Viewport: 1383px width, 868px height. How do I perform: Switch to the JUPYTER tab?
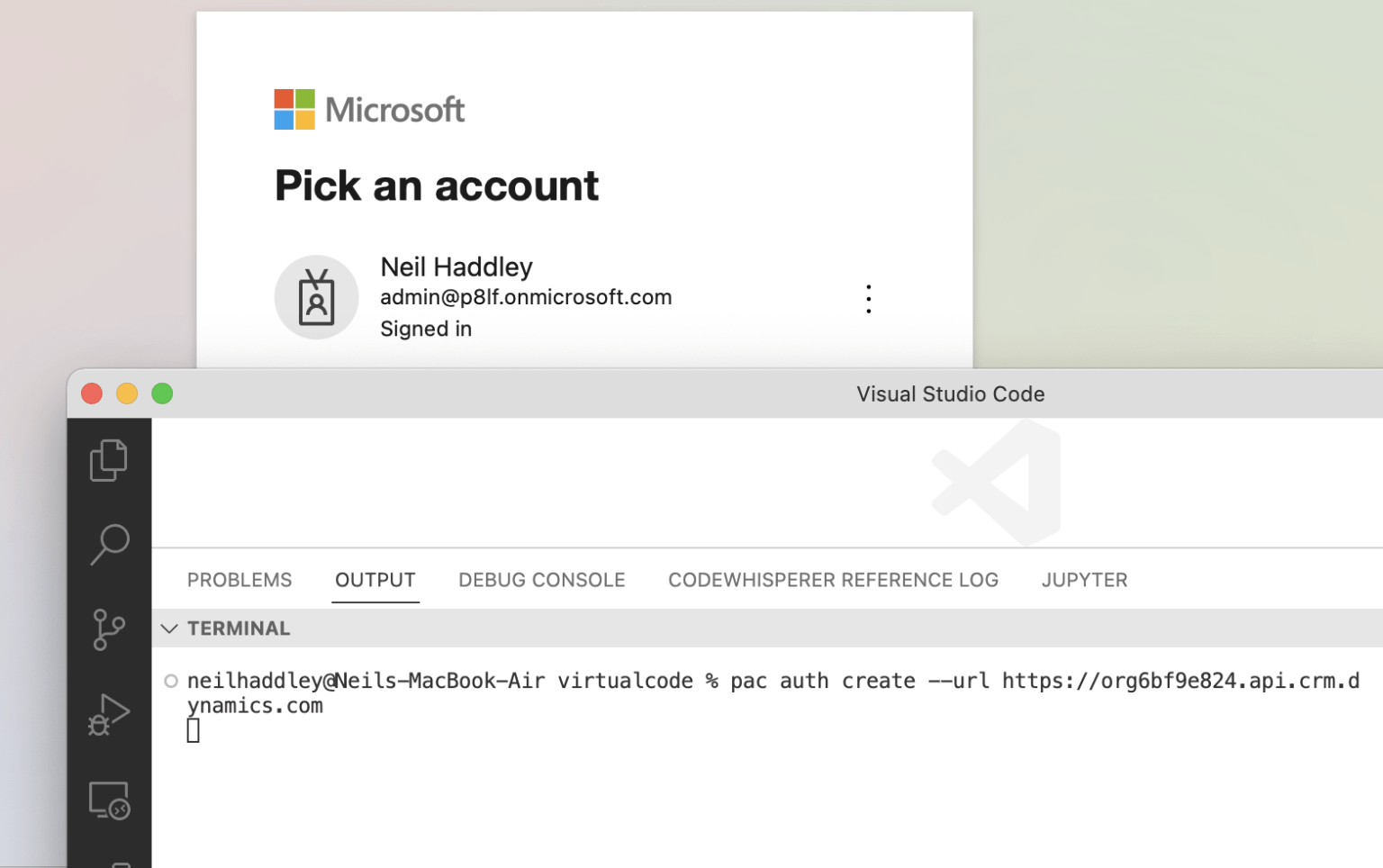coord(1084,580)
